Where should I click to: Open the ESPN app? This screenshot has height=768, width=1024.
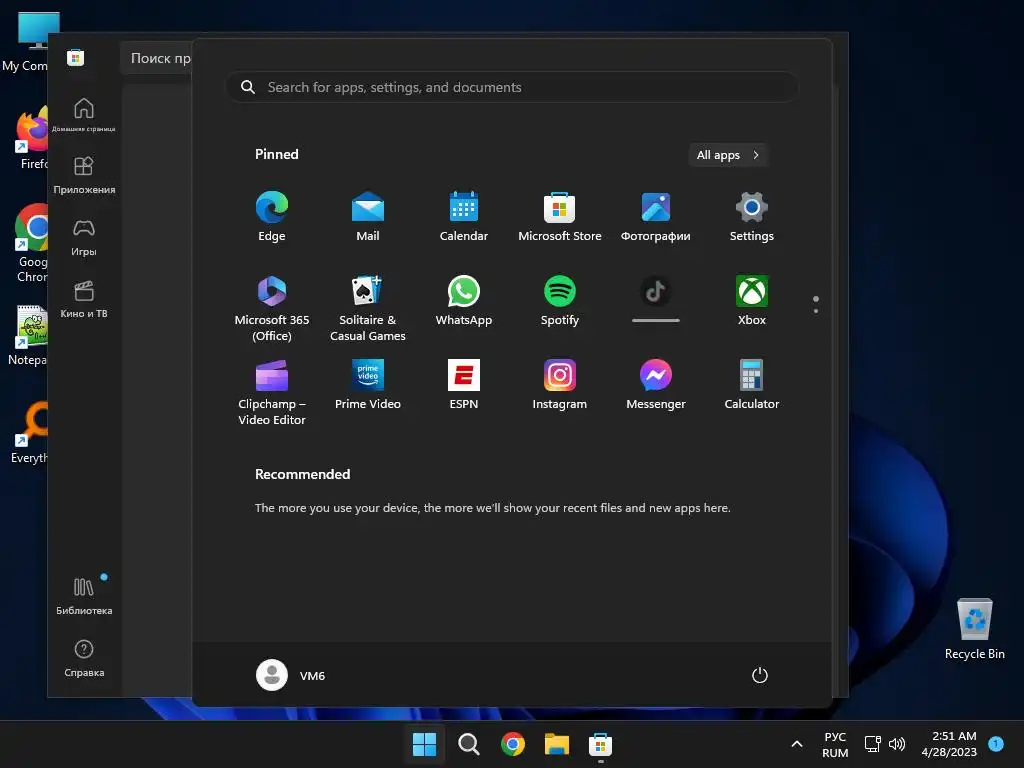(464, 384)
